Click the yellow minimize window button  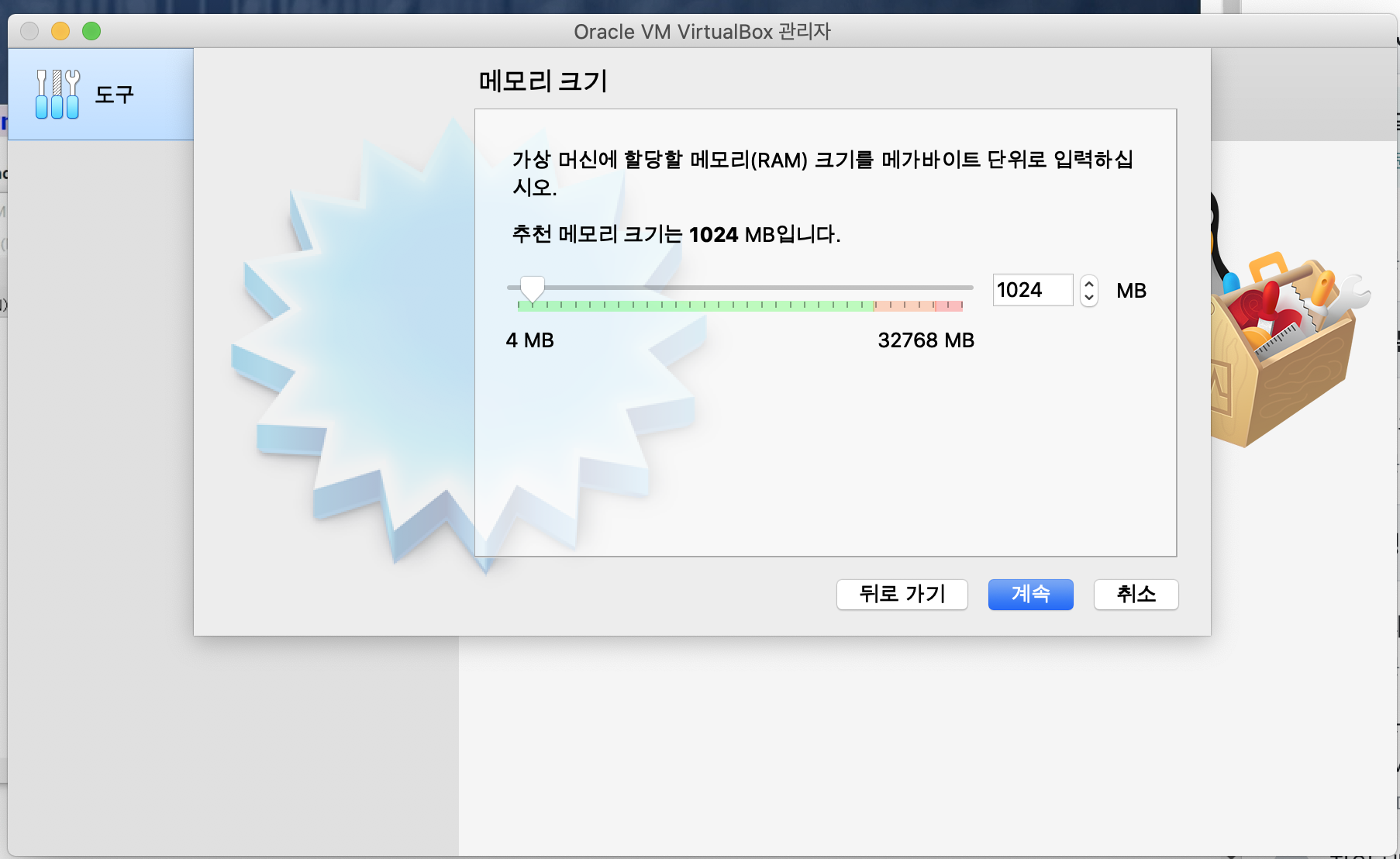[60, 31]
